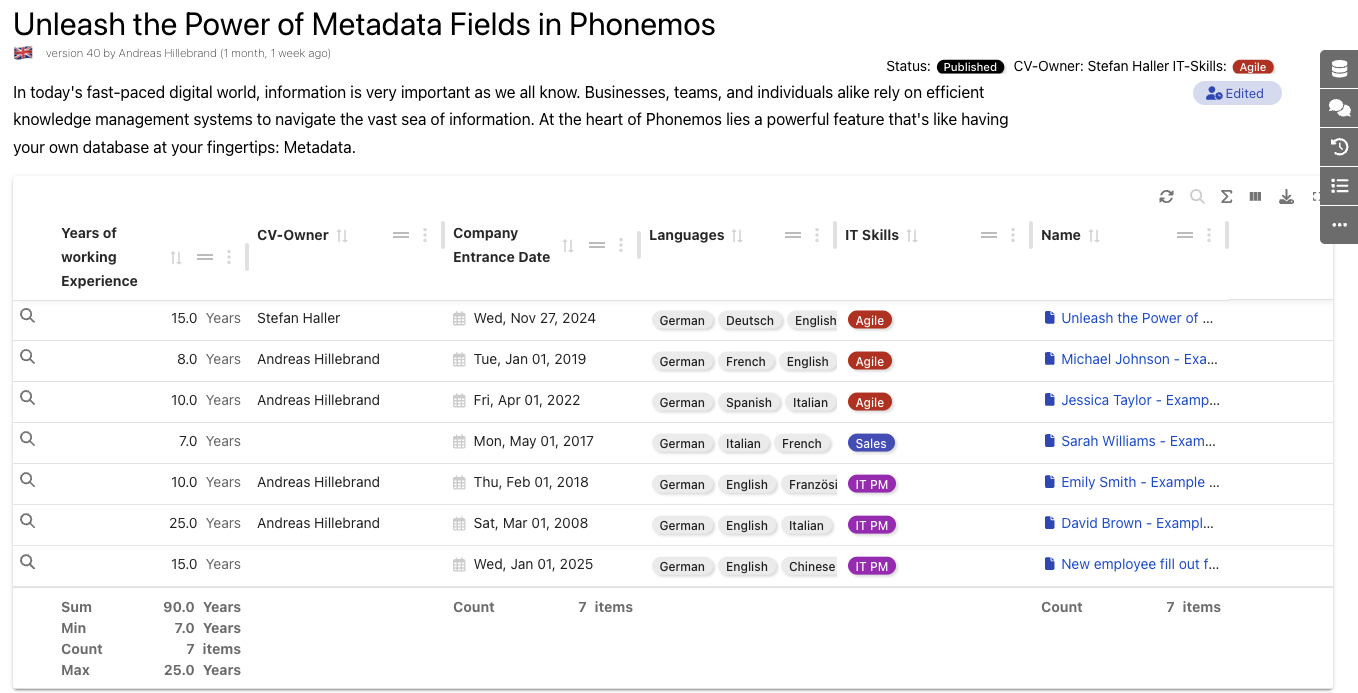The width and height of the screenshot is (1358, 693).
Task: Refresh the metadata table
Action: 1166,197
